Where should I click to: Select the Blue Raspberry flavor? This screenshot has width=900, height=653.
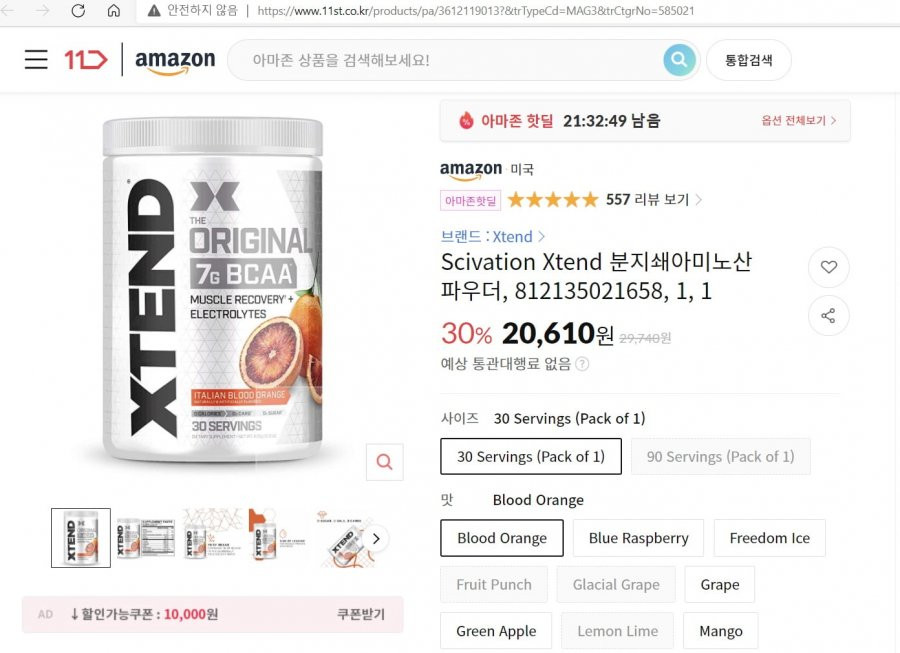point(638,538)
